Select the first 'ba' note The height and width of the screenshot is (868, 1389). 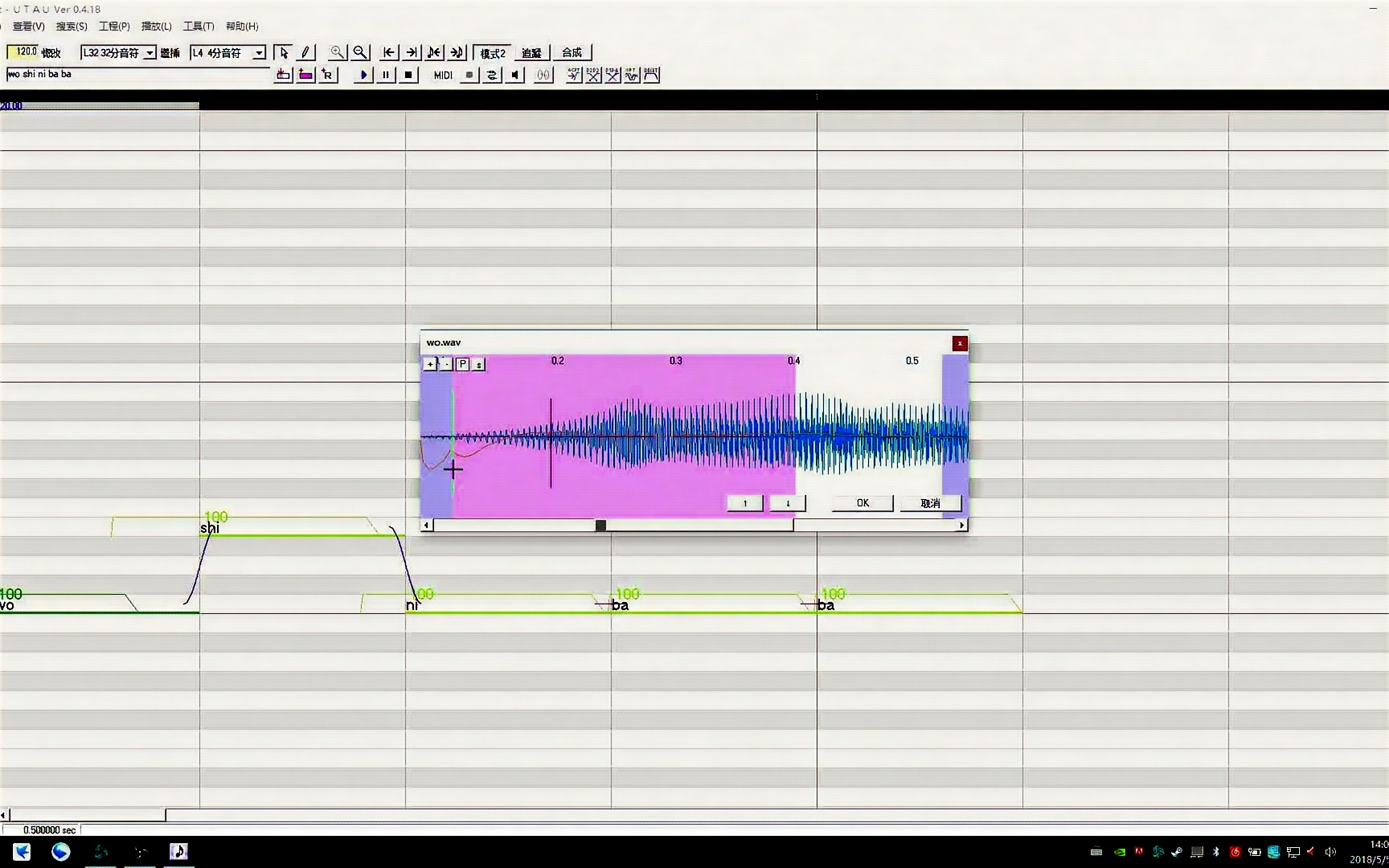tap(714, 605)
